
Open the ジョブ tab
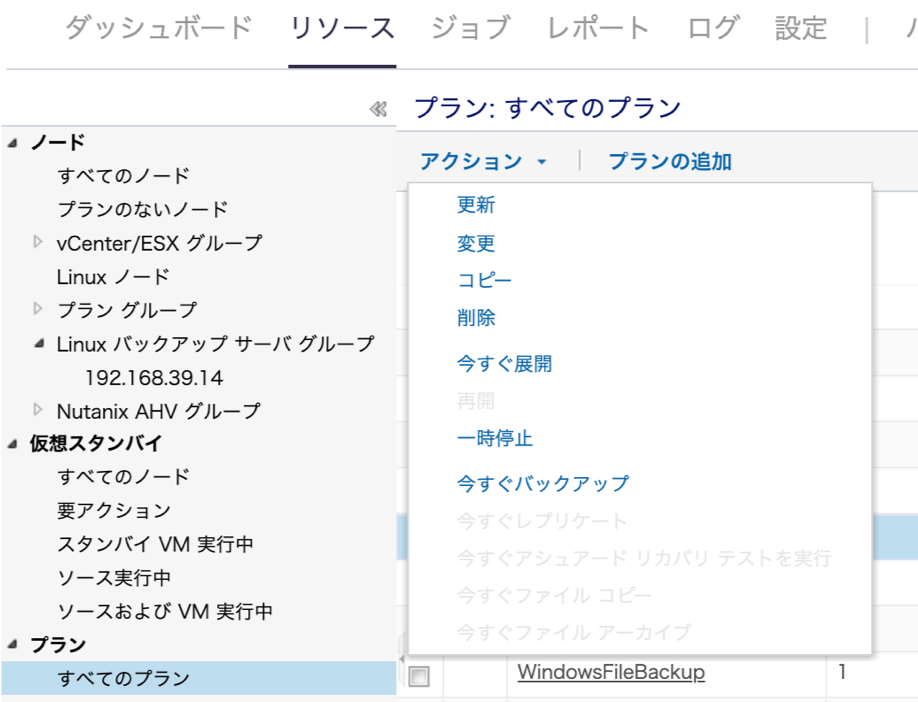tap(471, 28)
